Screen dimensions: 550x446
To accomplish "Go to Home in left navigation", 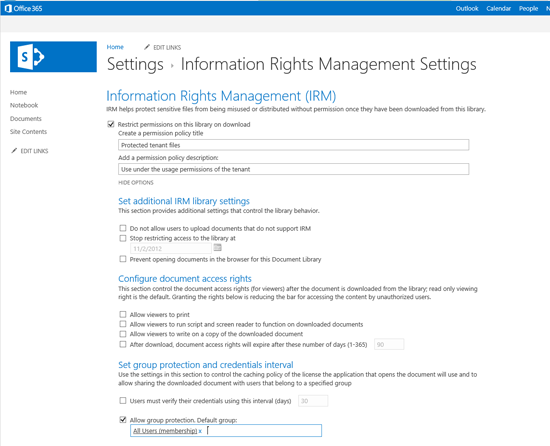I will tap(18, 92).
